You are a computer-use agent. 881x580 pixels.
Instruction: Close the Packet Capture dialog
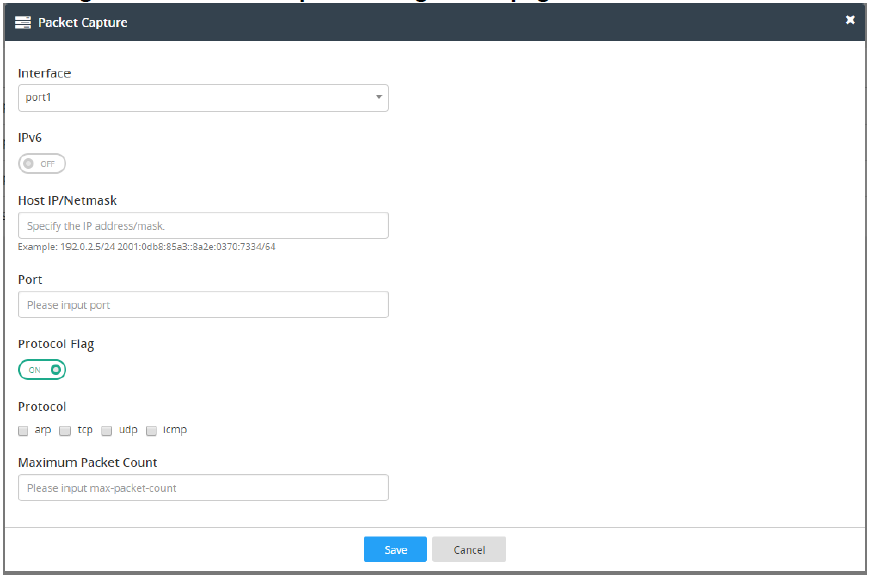(850, 19)
